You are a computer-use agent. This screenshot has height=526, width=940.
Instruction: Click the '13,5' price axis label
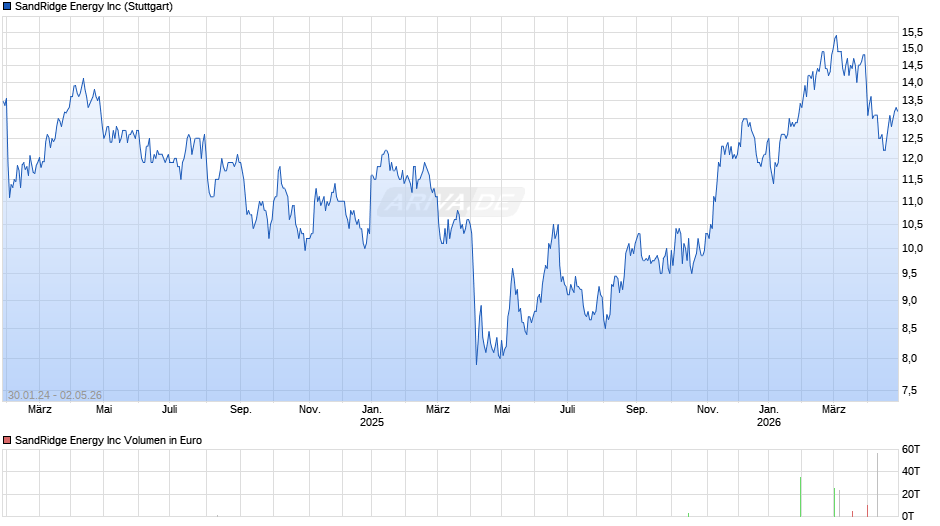coord(912,100)
